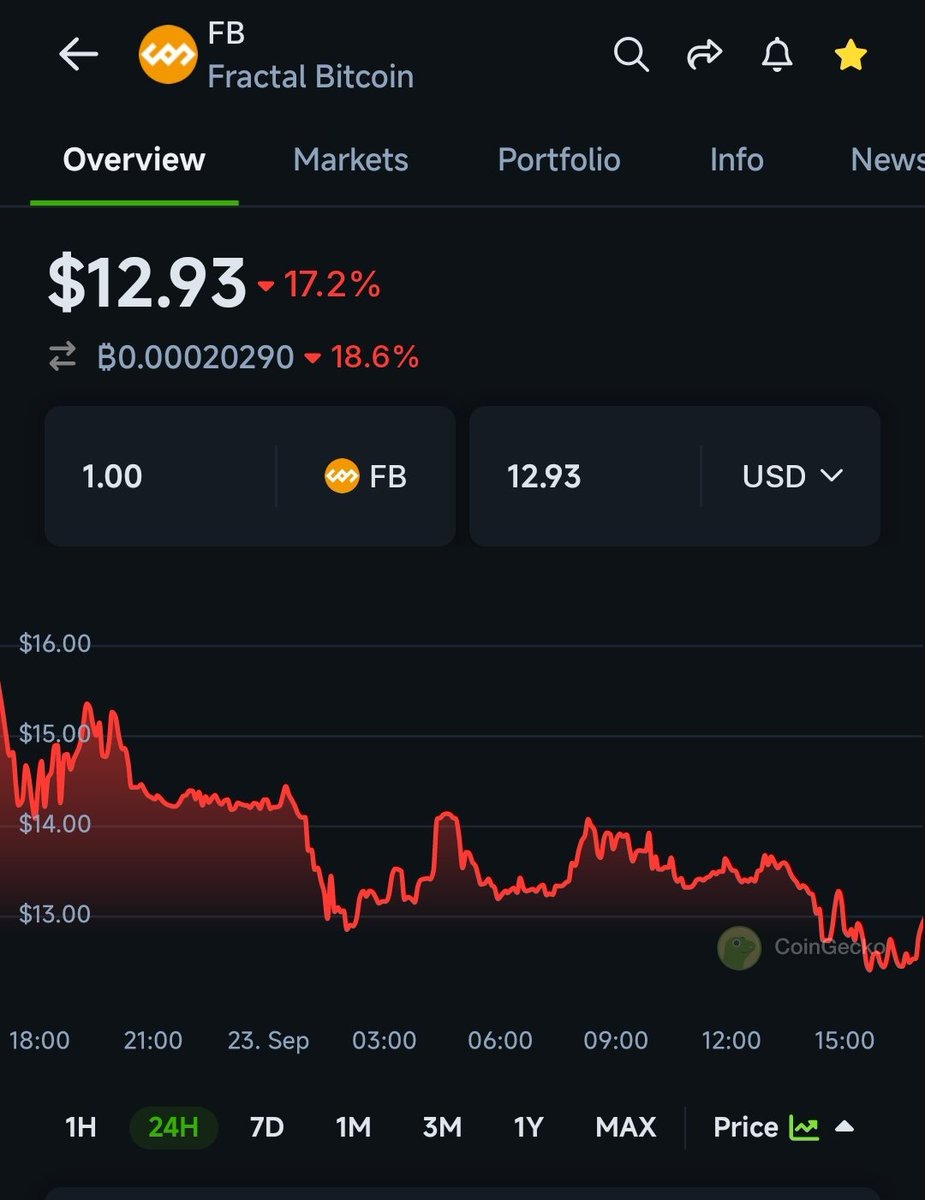
Task: Open the Price chart type icon
Action: click(804, 1128)
